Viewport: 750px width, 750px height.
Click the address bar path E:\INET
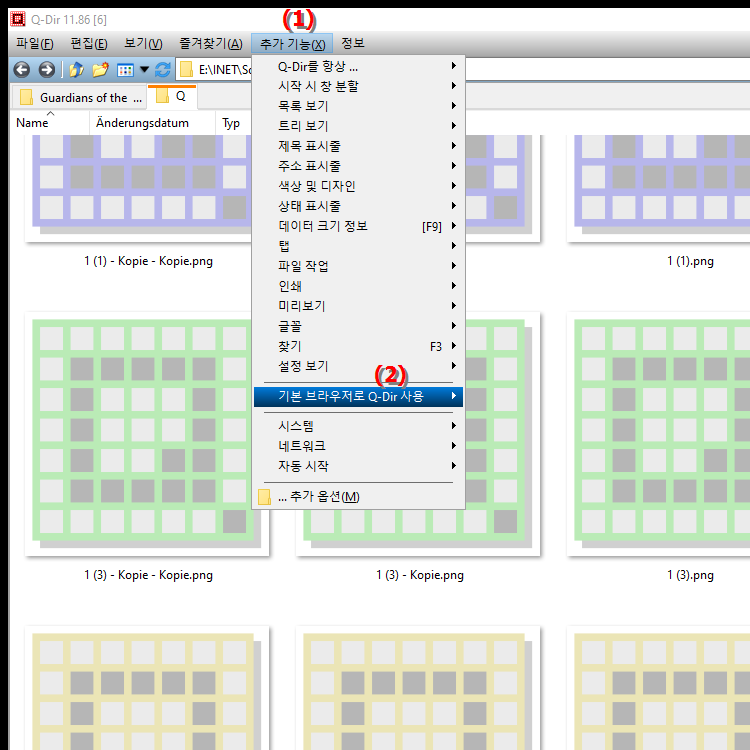click(225, 70)
